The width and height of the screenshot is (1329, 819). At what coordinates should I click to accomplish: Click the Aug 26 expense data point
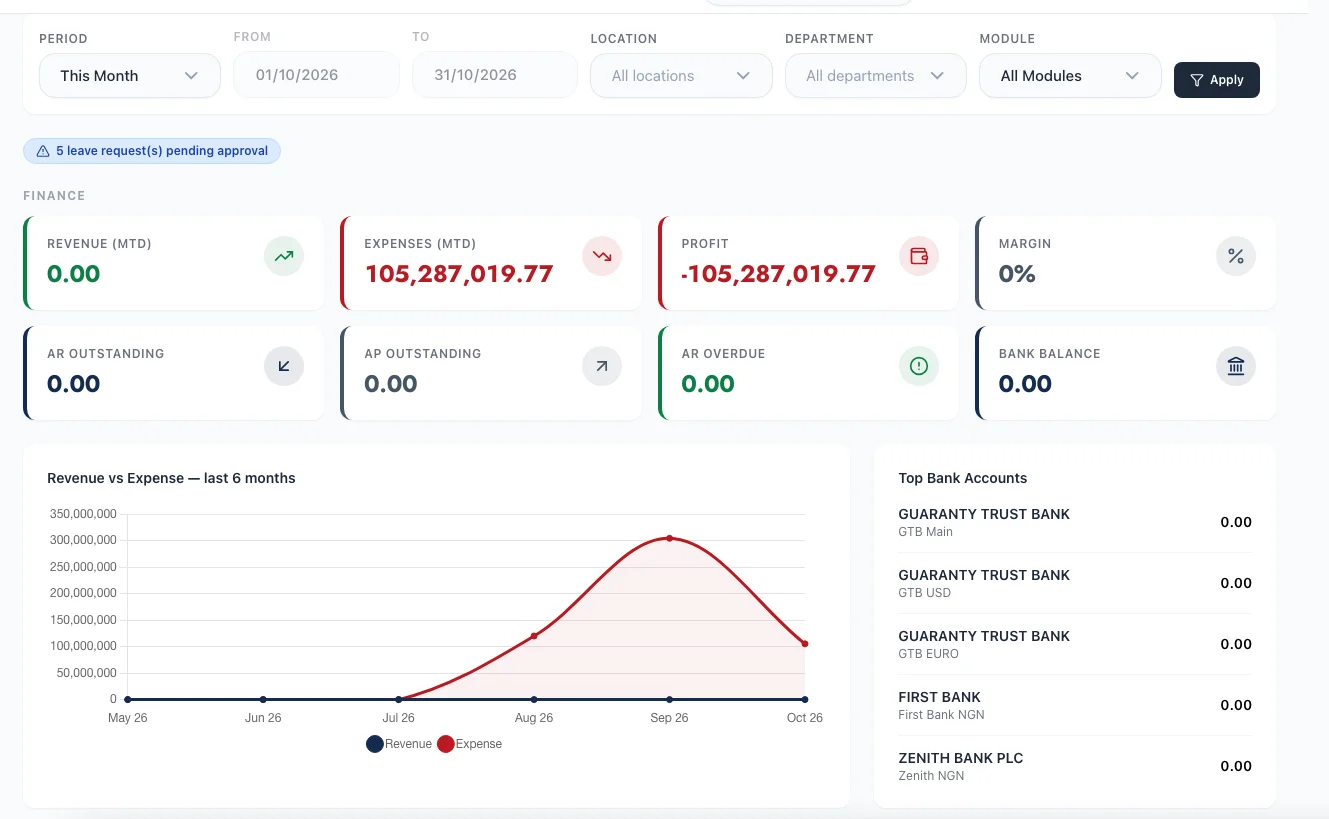[534, 636]
